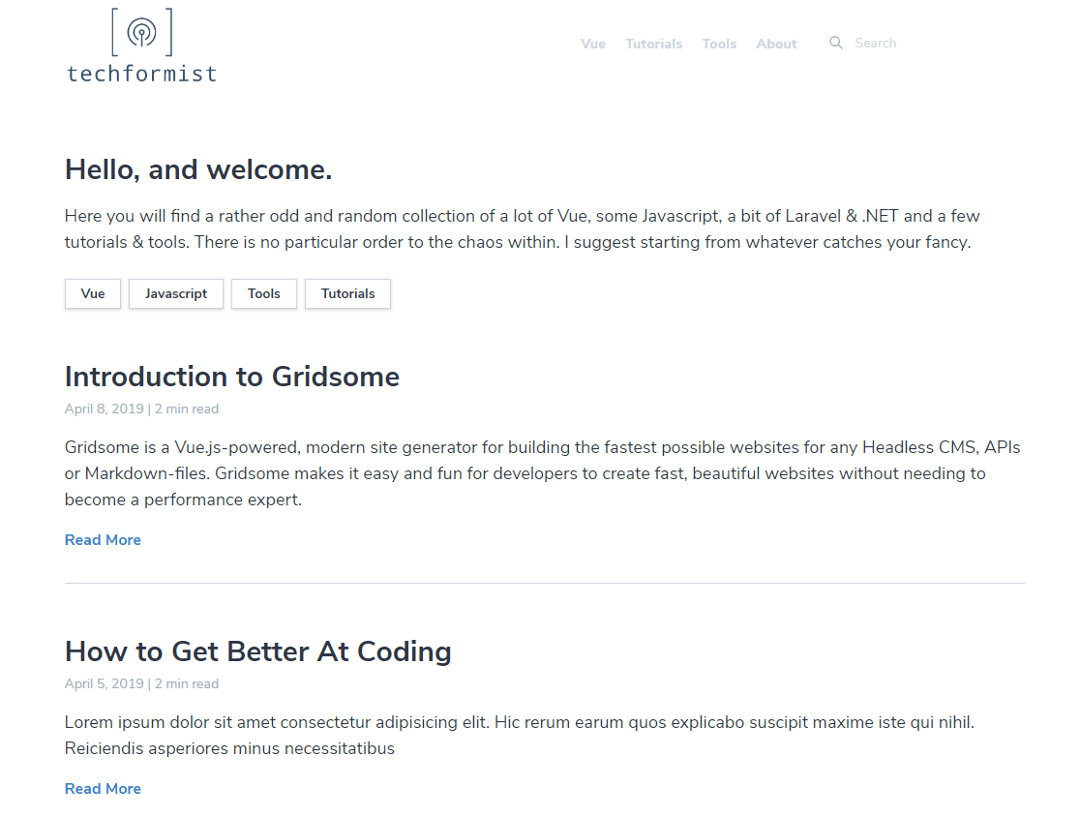The height and width of the screenshot is (817, 1080).
Task: Click the April 8, 2019 post date
Action: click(x=104, y=409)
